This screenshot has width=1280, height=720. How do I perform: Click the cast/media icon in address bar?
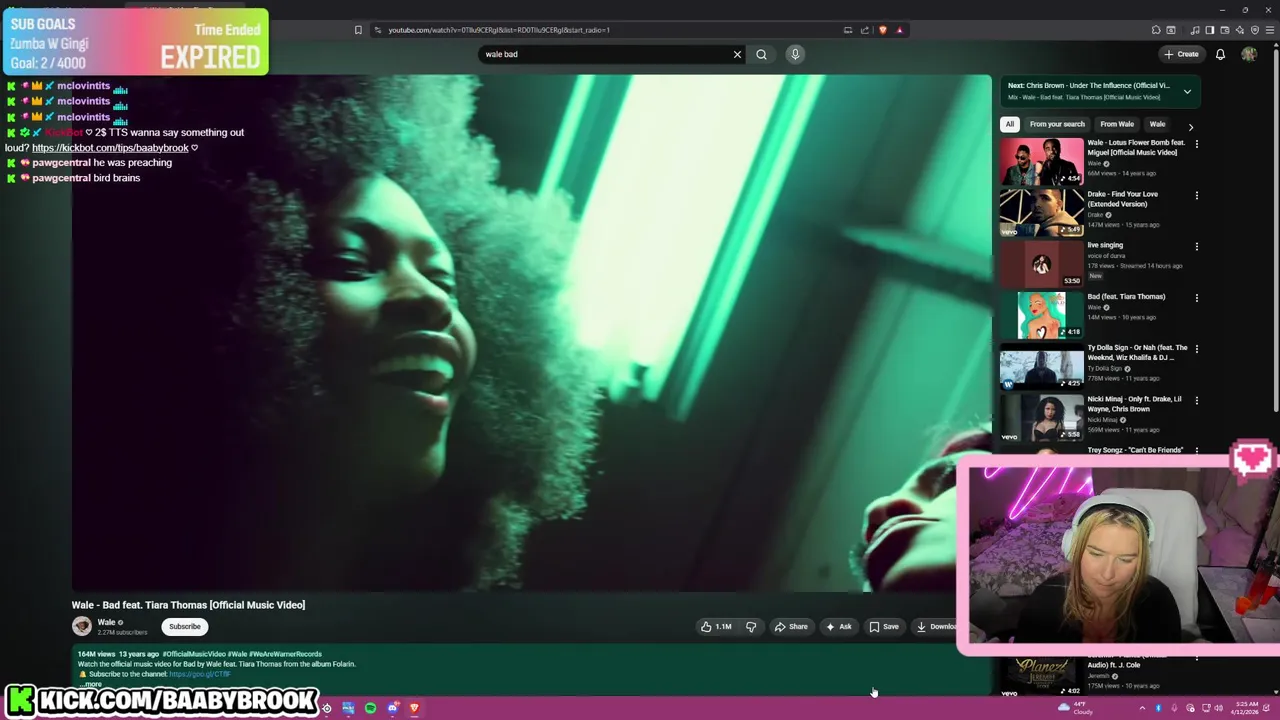tap(847, 30)
